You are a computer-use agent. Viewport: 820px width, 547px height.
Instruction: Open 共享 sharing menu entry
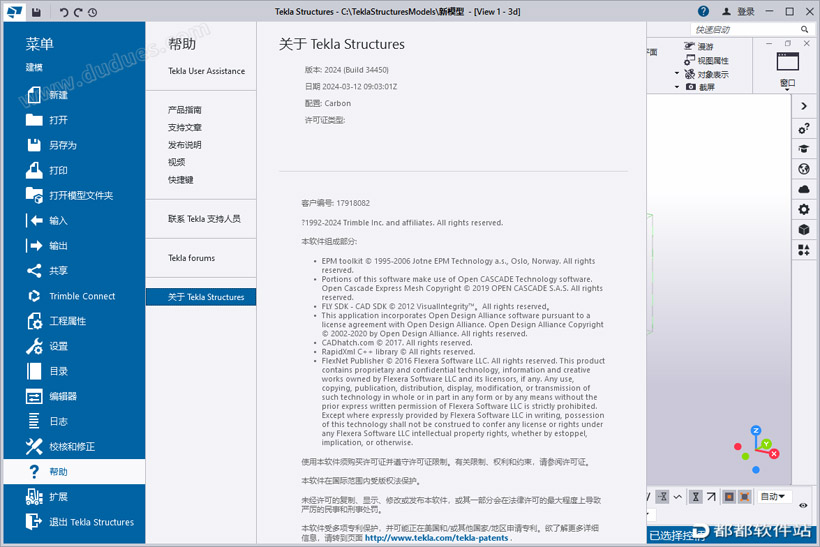[x=74, y=270]
